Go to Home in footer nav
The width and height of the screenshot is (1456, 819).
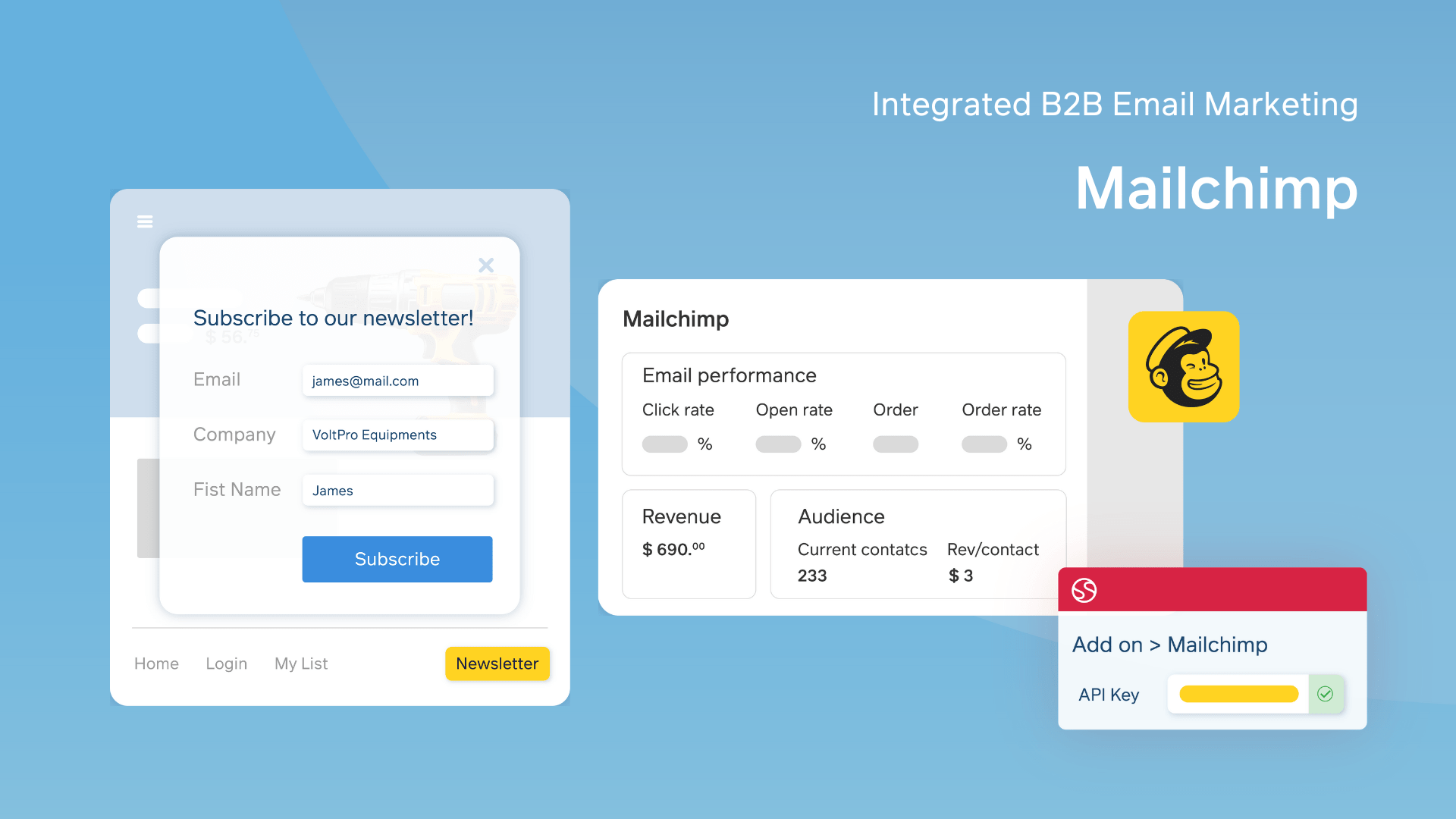click(156, 664)
